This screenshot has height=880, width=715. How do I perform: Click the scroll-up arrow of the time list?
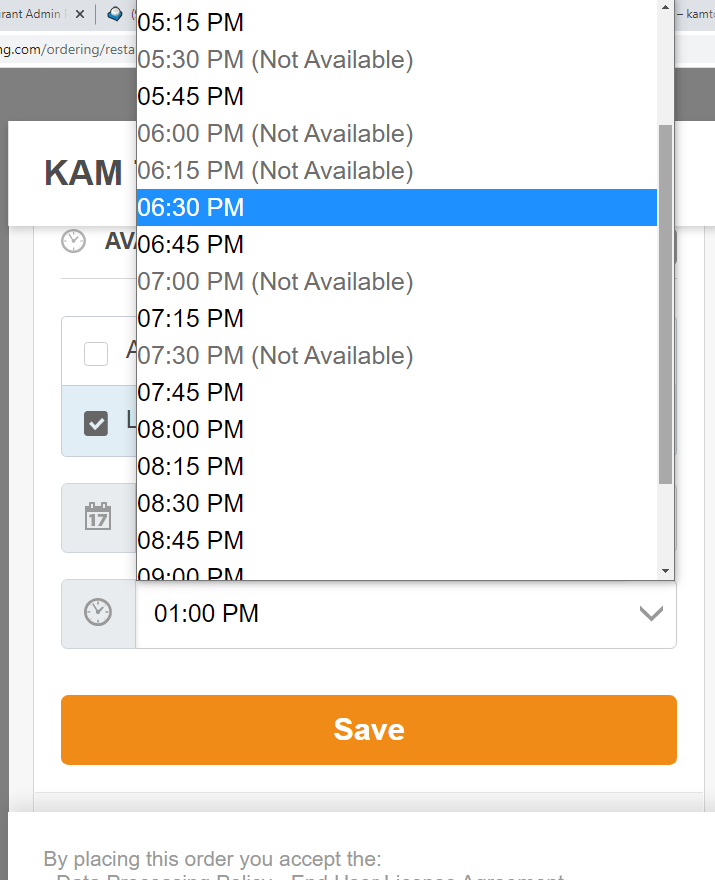[x=666, y=6]
